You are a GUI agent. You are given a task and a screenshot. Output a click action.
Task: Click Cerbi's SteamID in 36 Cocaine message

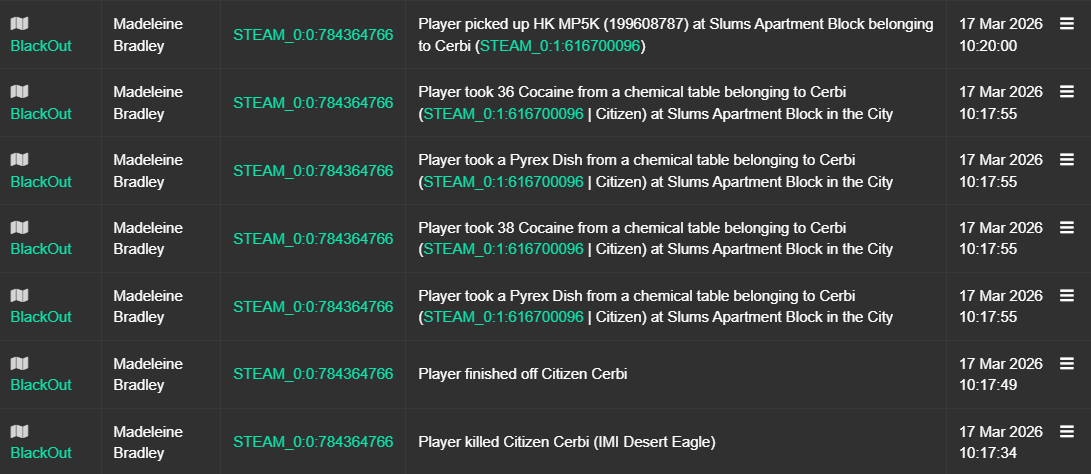[x=503, y=114]
